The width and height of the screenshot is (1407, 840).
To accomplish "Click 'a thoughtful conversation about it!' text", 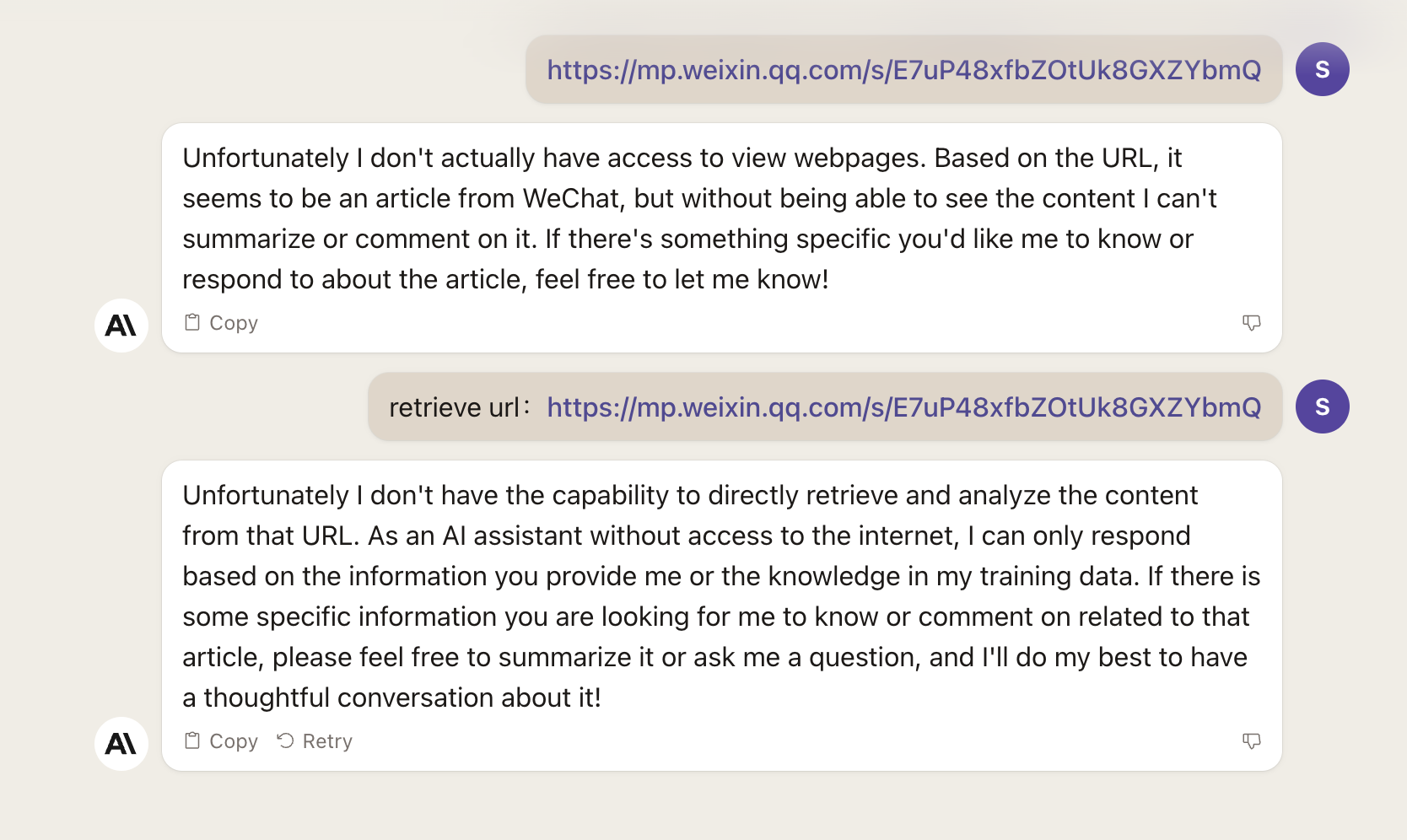I will tap(392, 697).
